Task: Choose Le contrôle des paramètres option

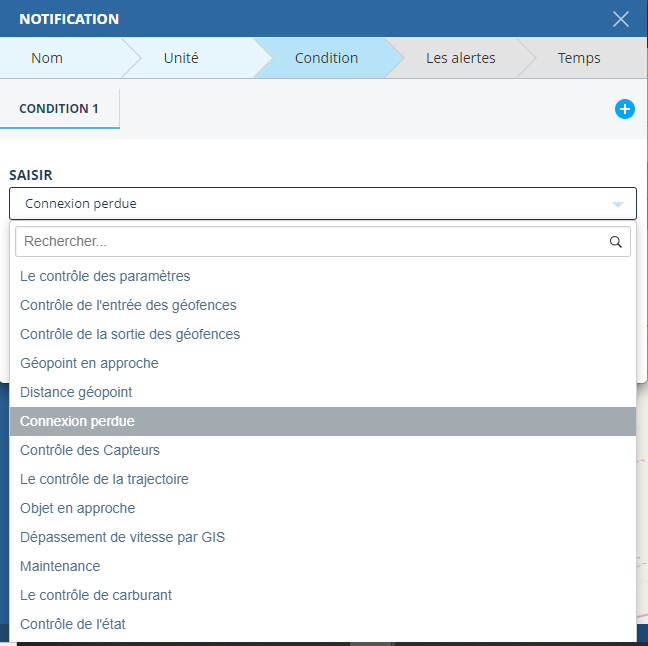Action: coord(105,276)
